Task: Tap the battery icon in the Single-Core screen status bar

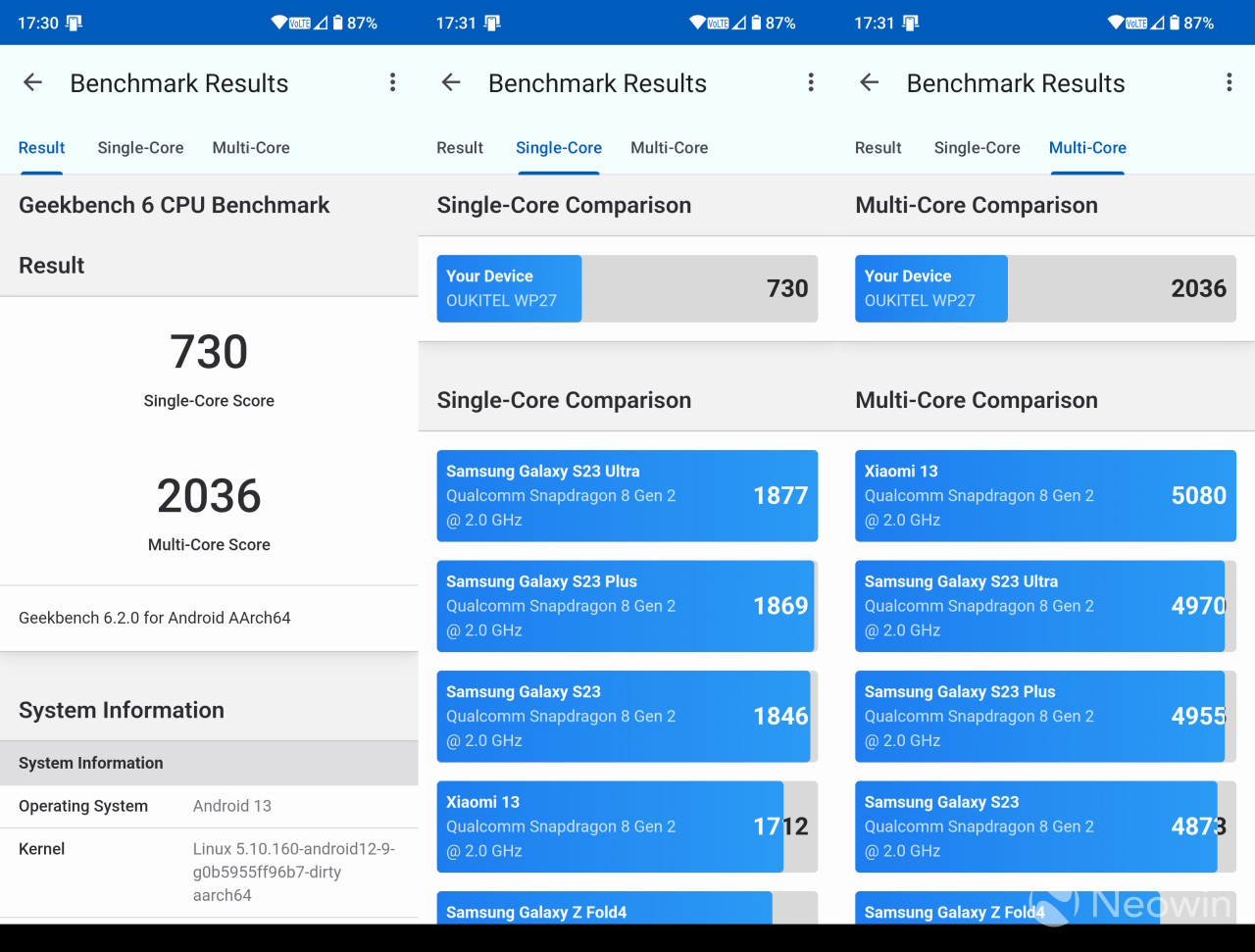Action: point(756,23)
